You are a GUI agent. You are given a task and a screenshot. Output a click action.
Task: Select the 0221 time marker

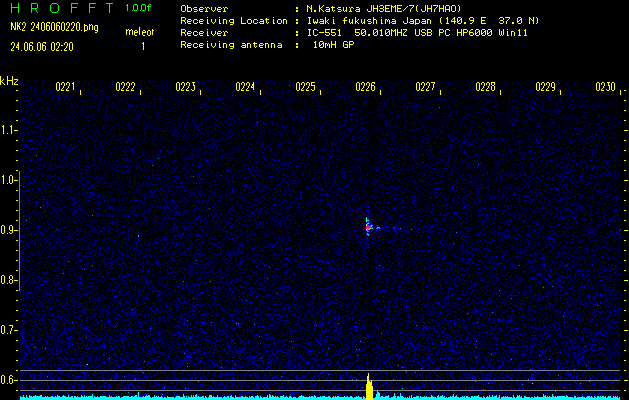(65, 88)
